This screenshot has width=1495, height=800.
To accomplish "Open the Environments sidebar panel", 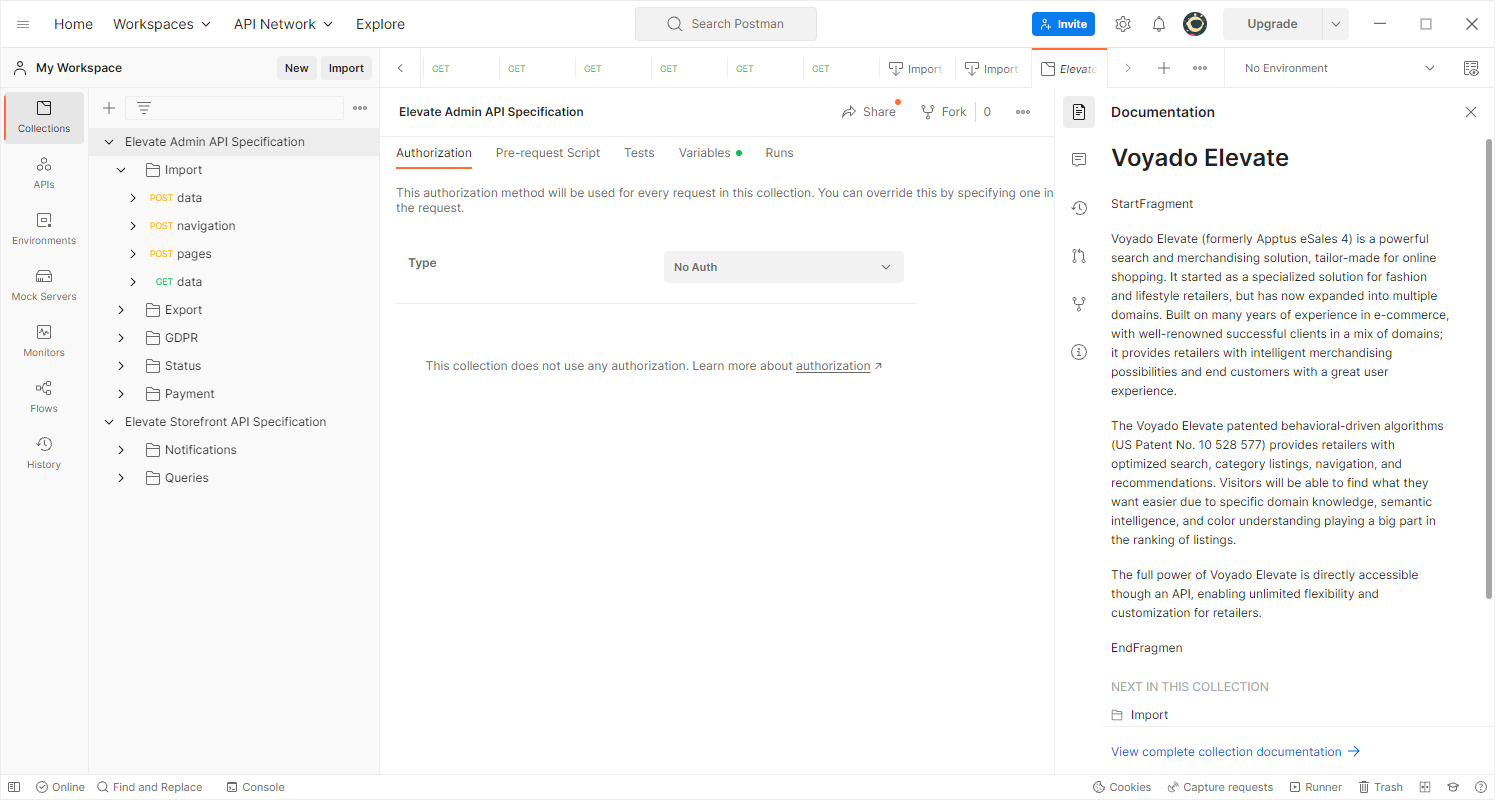I will [x=44, y=229].
